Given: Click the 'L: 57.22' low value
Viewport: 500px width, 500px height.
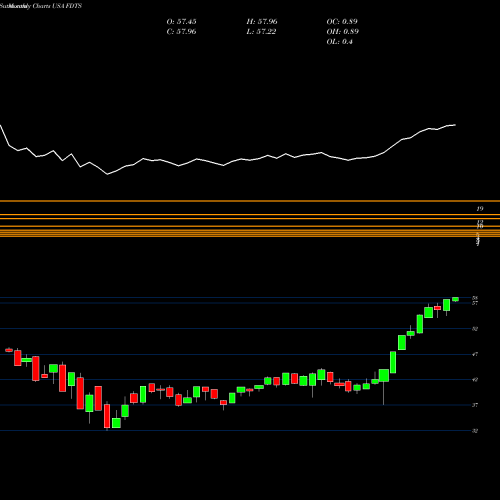Looking at the screenshot, I should pyautogui.click(x=261, y=32).
